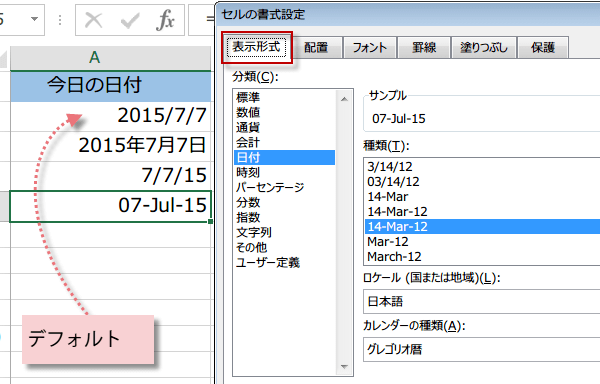Choose unhighlighted 14-Mar-12 date type
Screen dimensions: 600x384
pos(482,212)
